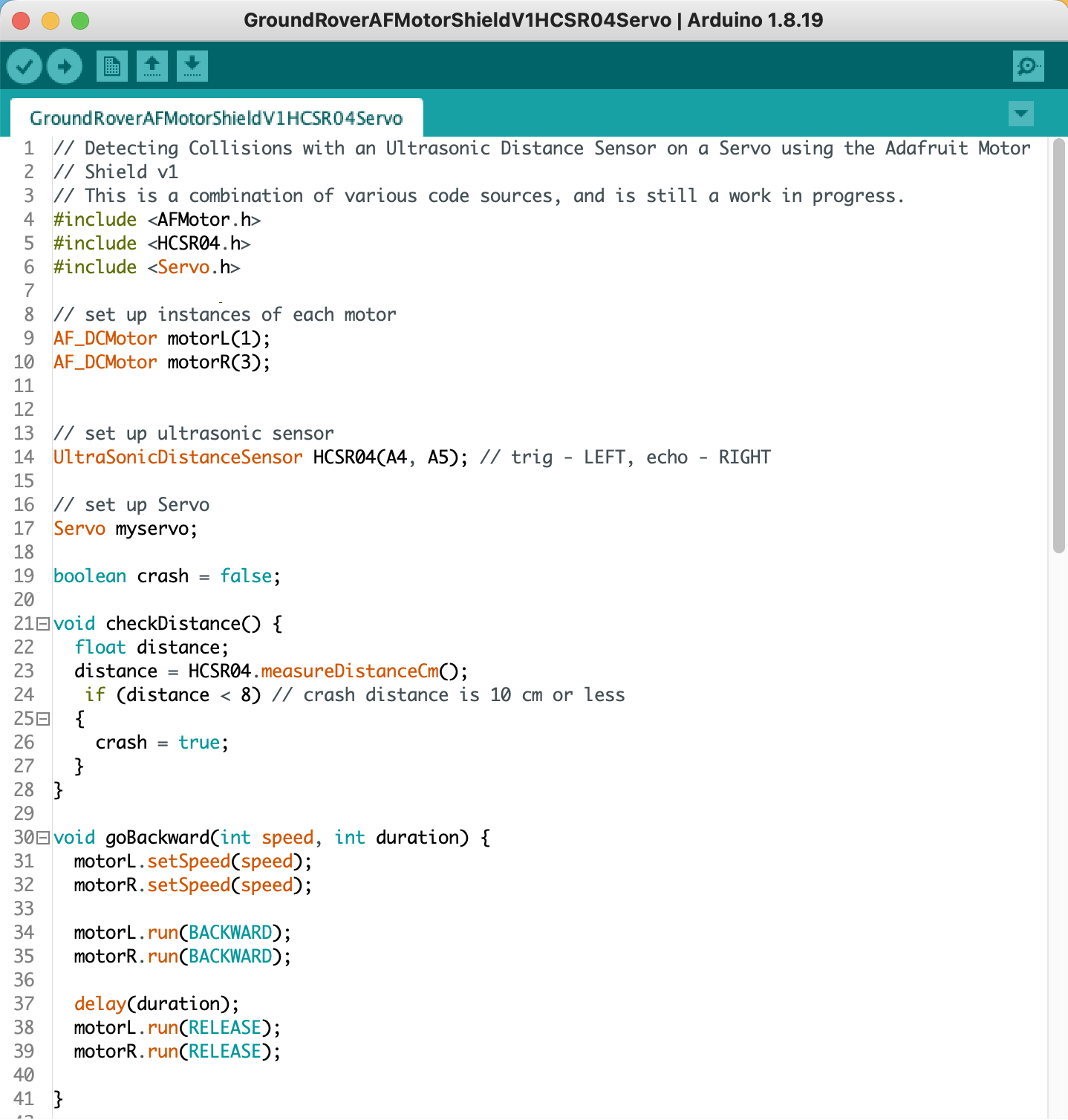
Task: Collapse the checkDistance function at line 21
Action: tap(43, 624)
